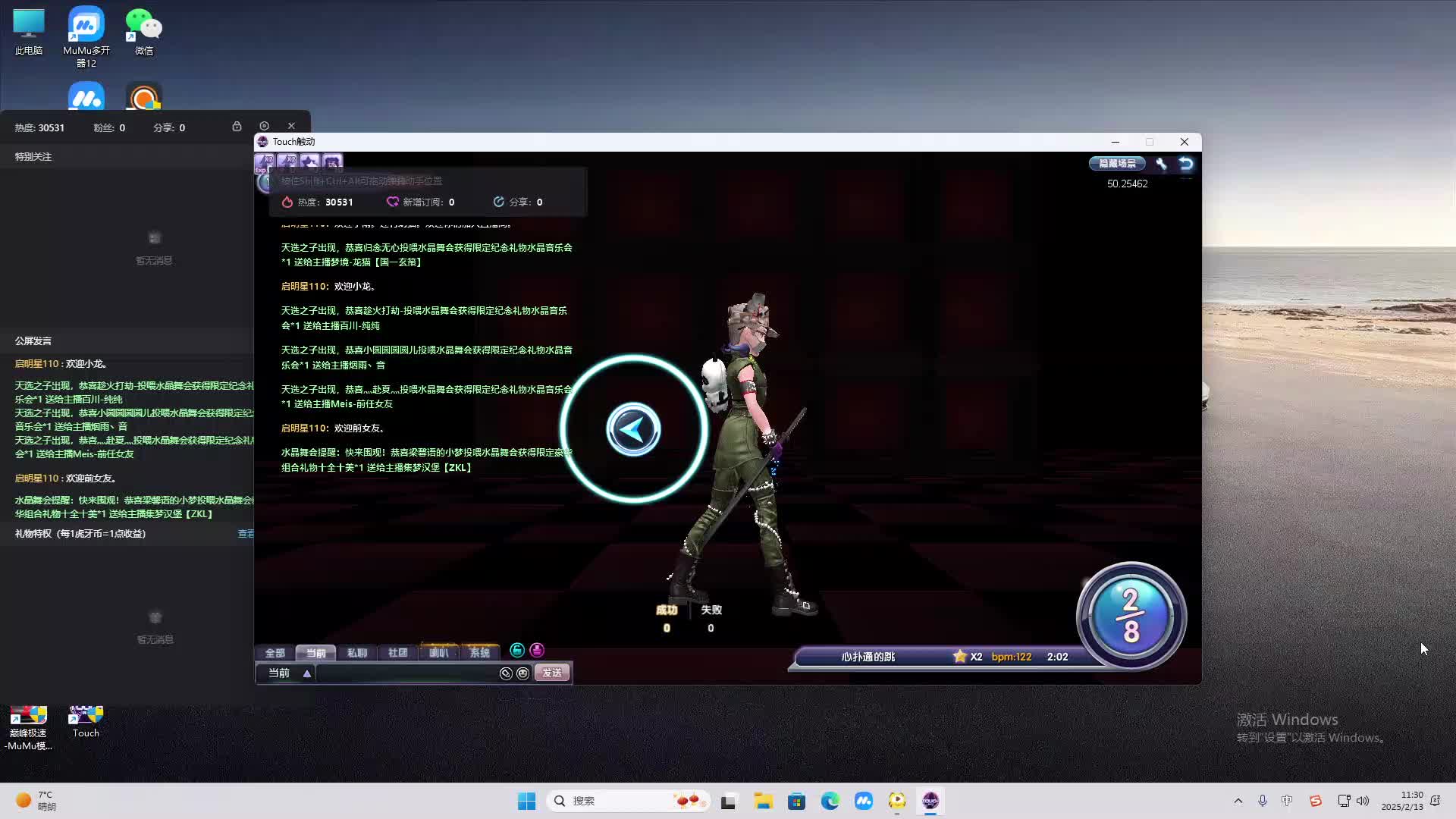Click the pink stamp icon above chat
Viewport: 1456px width, 819px height.
(537, 650)
